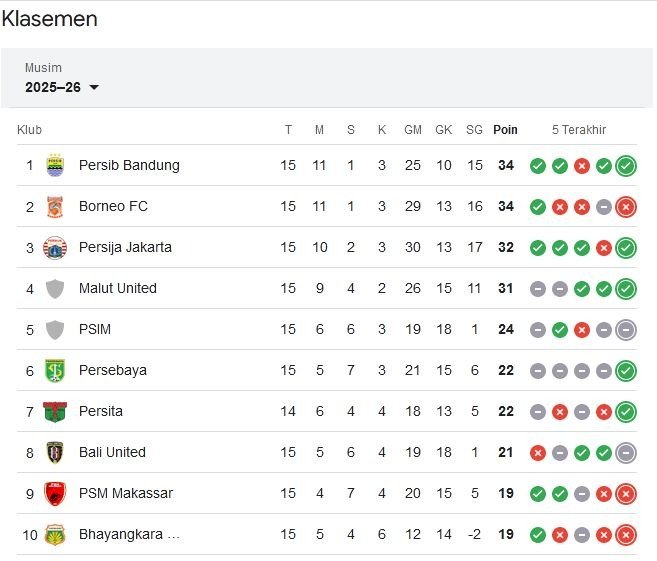Click the Poin column header
The image size is (657, 561).
click(x=505, y=130)
